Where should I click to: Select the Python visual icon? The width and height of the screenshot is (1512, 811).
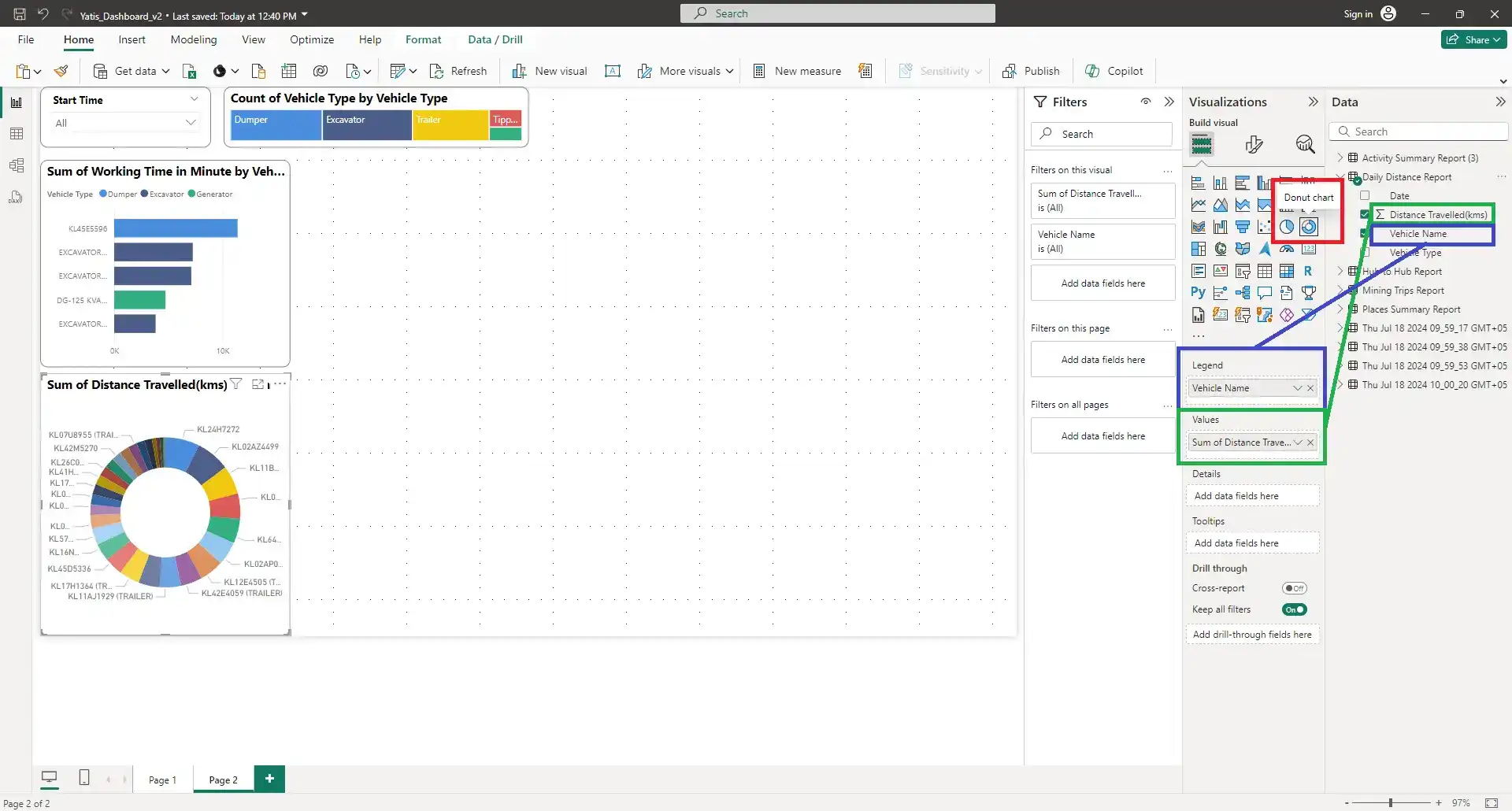(x=1198, y=293)
